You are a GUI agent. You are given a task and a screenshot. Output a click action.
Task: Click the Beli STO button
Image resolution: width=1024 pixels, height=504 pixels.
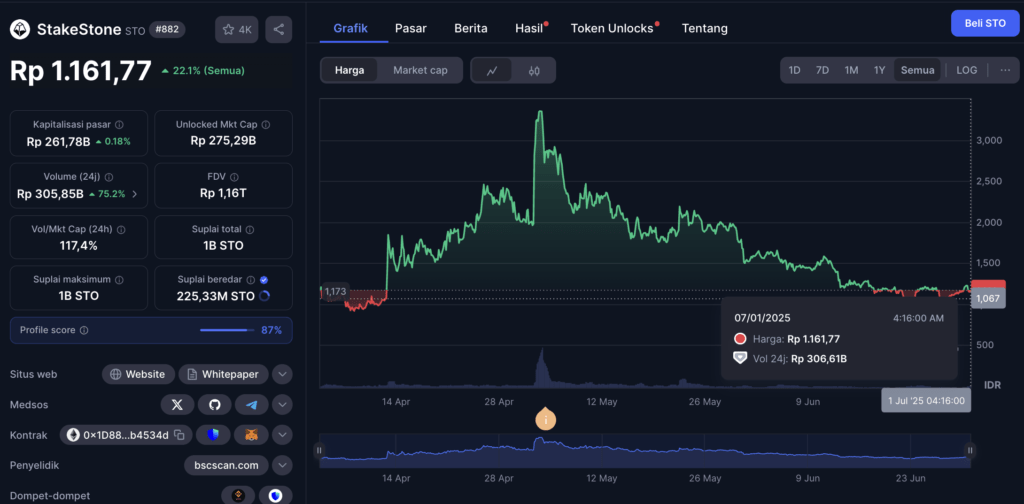pyautogui.click(x=985, y=23)
